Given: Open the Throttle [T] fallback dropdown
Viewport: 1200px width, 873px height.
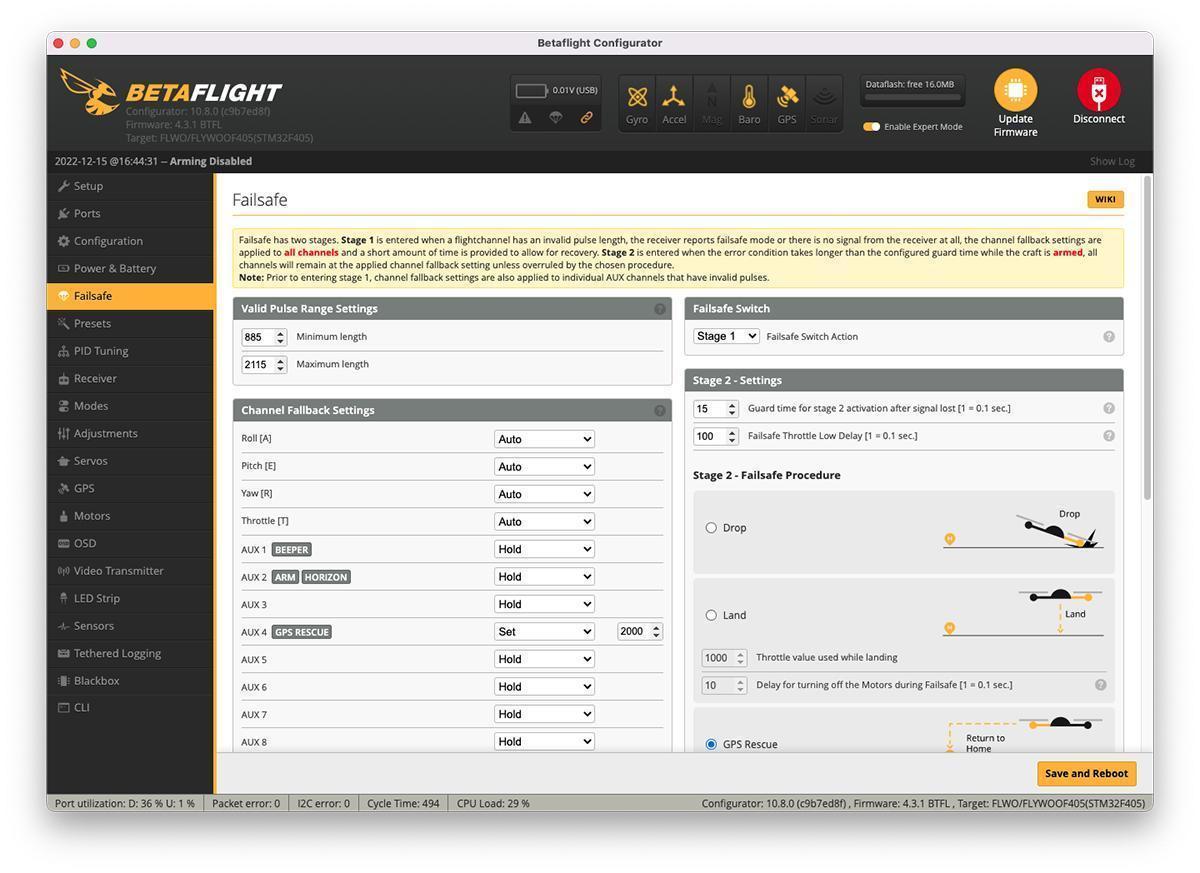Looking at the screenshot, I should (x=544, y=522).
